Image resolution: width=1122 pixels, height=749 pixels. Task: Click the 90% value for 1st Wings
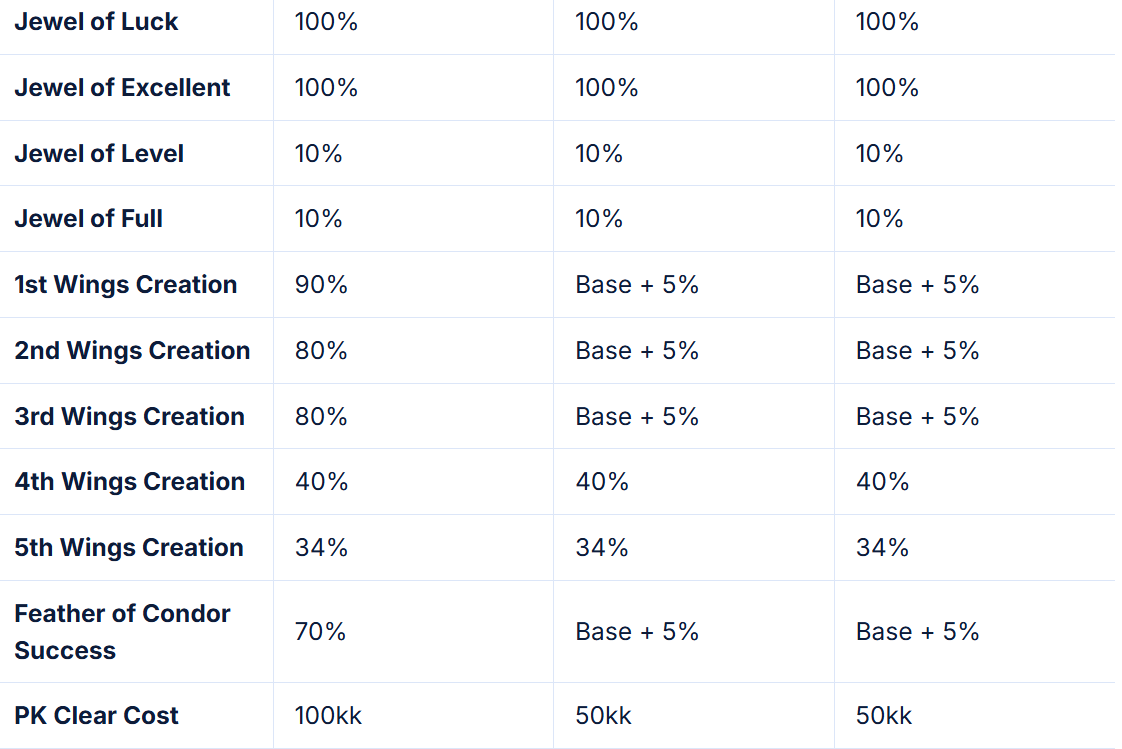click(x=321, y=285)
